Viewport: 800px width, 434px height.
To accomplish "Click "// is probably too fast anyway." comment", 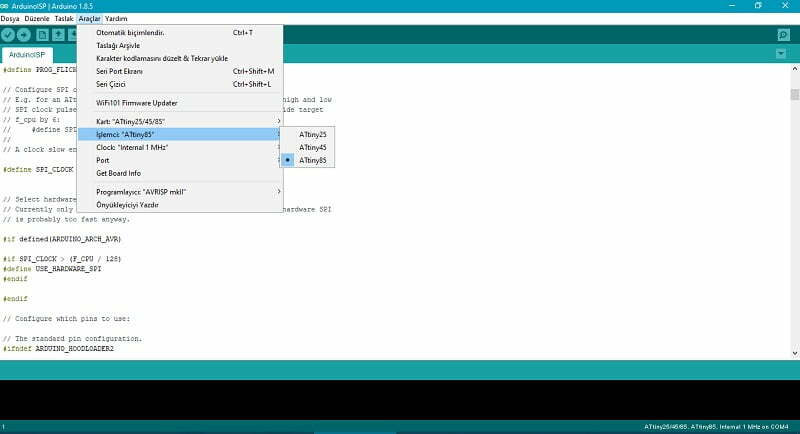I will click(x=66, y=219).
